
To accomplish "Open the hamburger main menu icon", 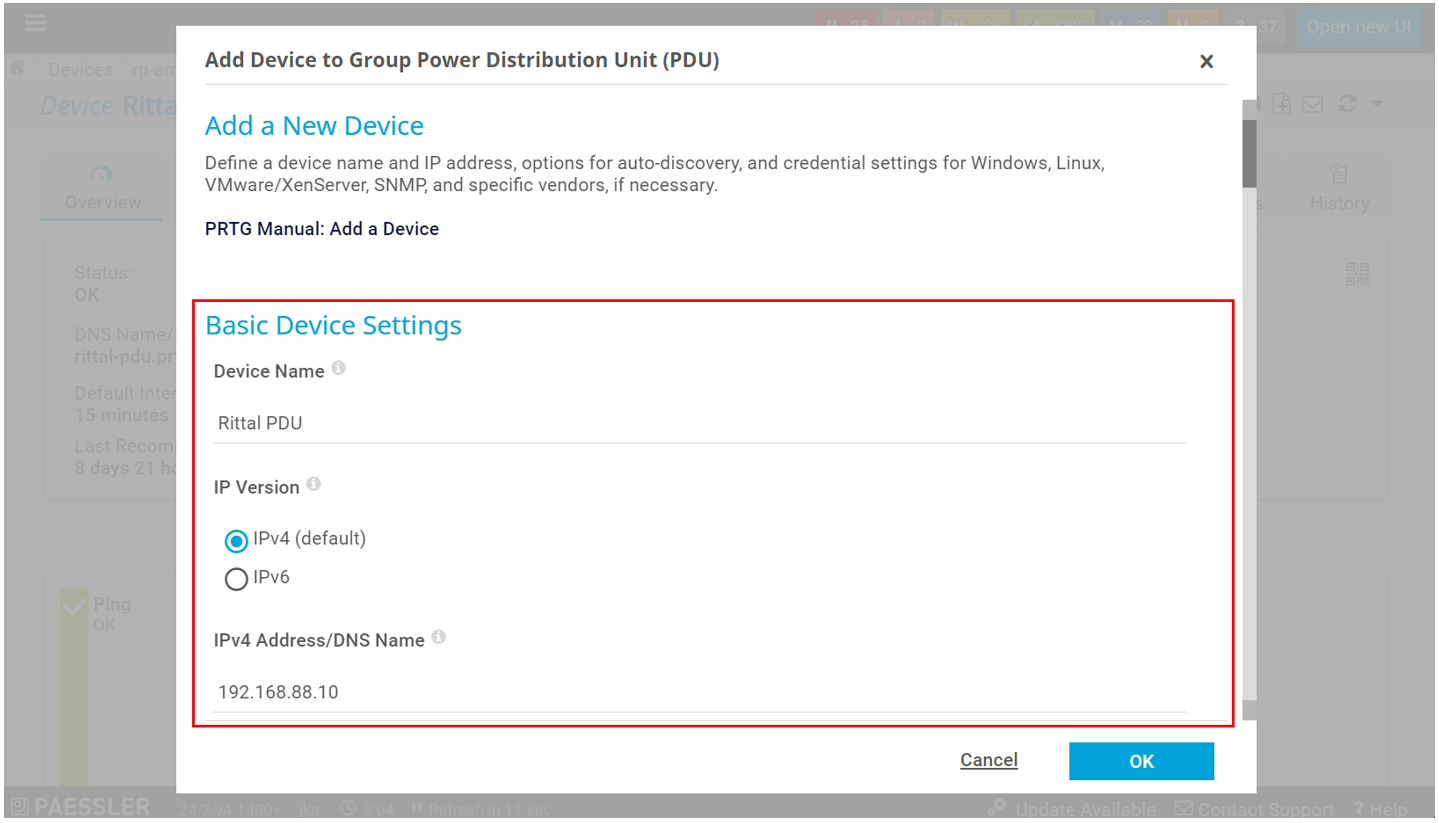I will tap(35, 23).
